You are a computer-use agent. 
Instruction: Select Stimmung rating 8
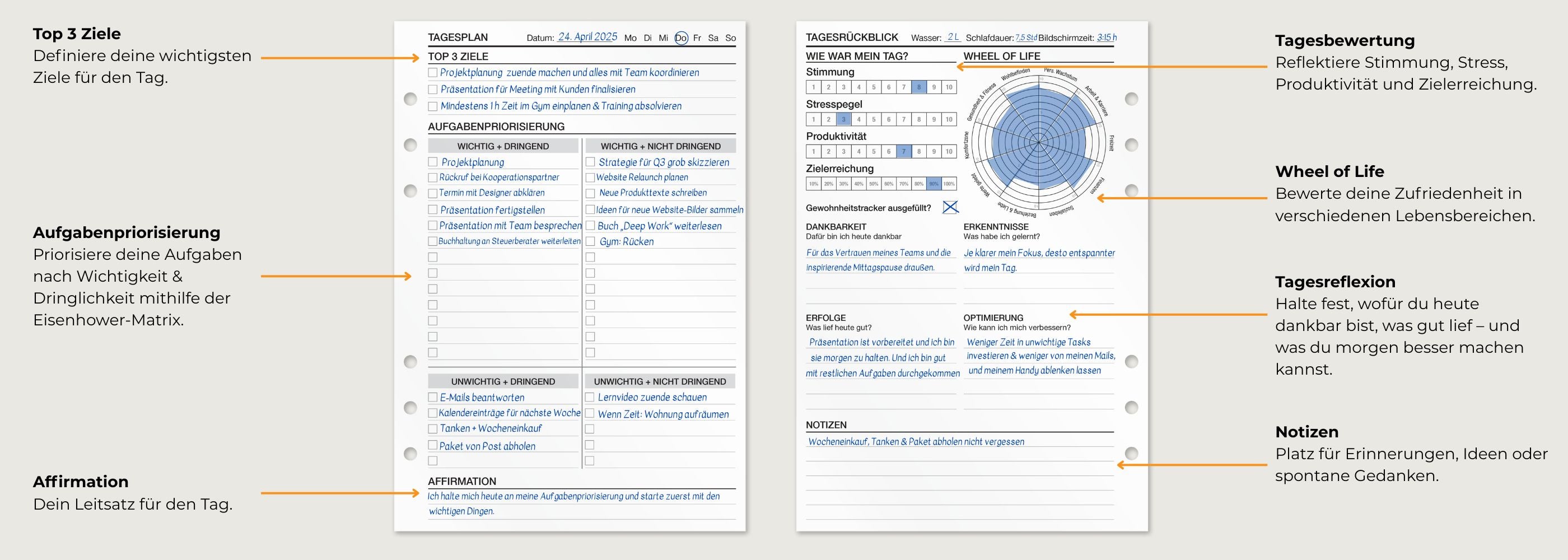pyautogui.click(x=918, y=87)
